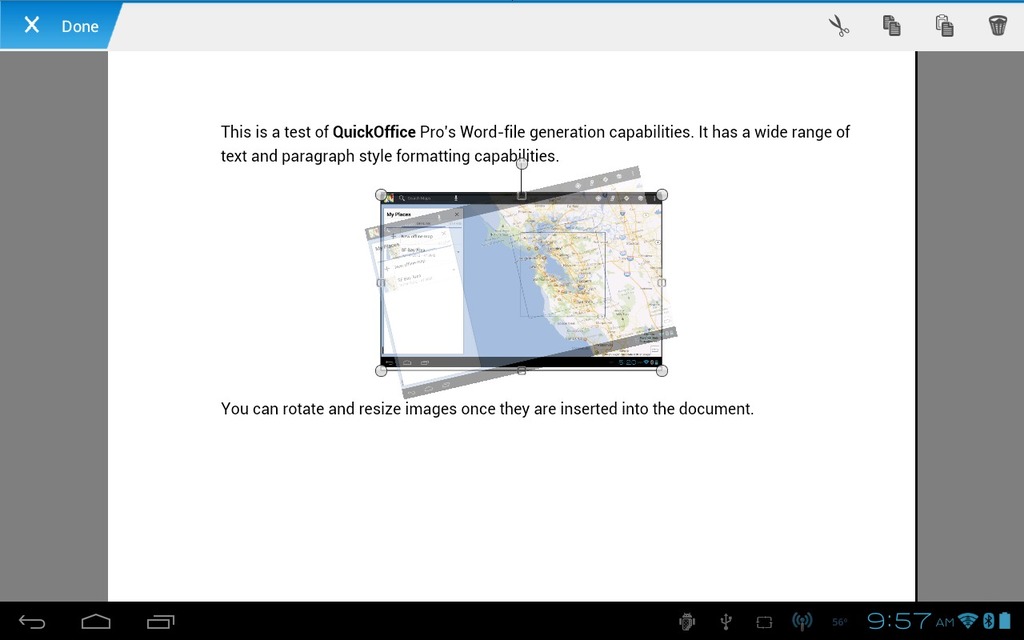Screen dimensions: 1024x640
Task: Copy the selected image
Action: click(891, 25)
